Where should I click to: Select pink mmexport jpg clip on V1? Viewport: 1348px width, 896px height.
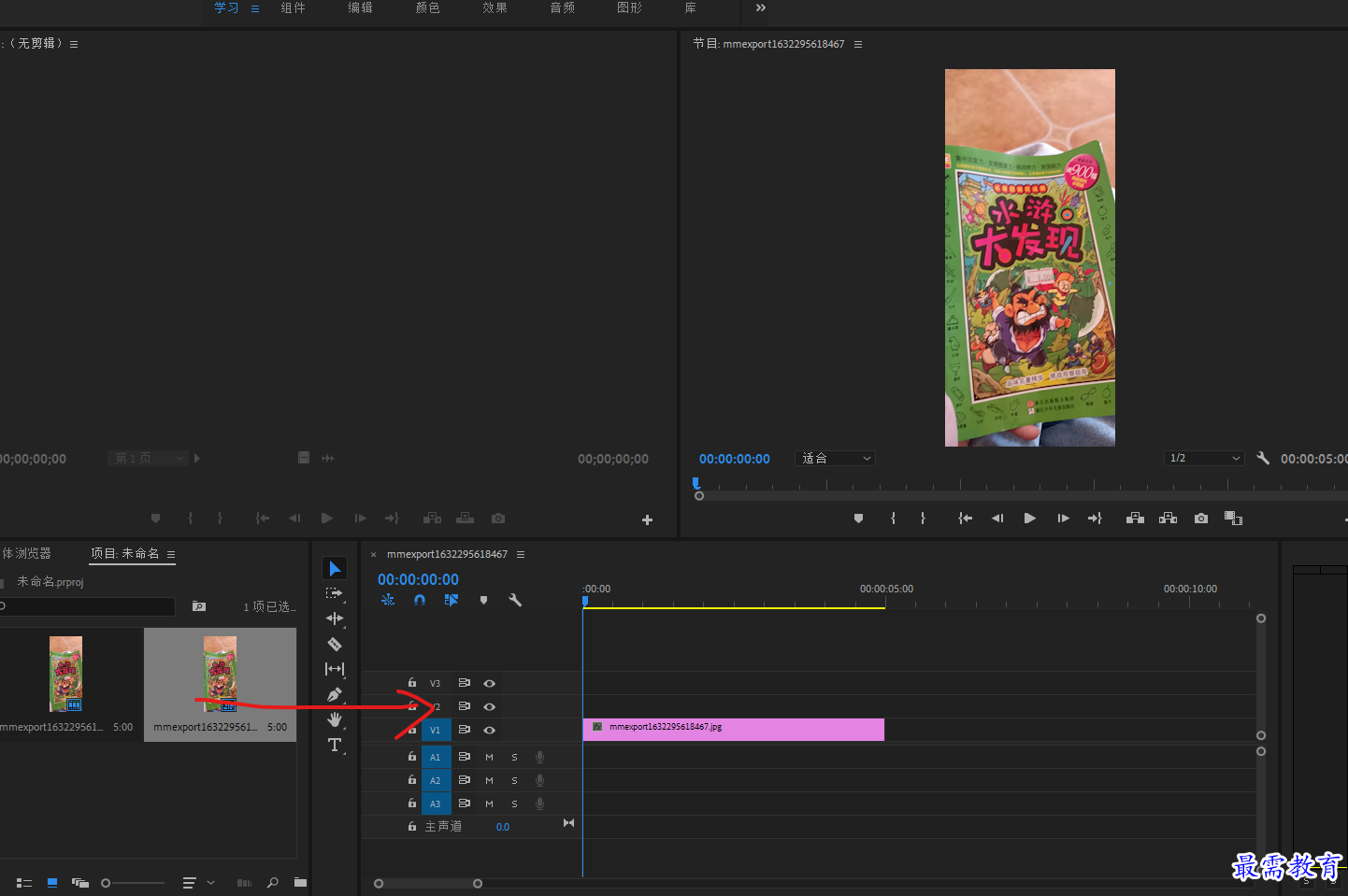pyautogui.click(x=733, y=730)
